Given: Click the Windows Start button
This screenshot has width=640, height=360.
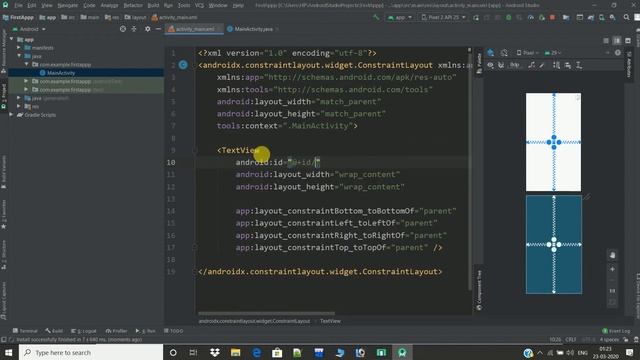Looking at the screenshot, I should 9,352.
